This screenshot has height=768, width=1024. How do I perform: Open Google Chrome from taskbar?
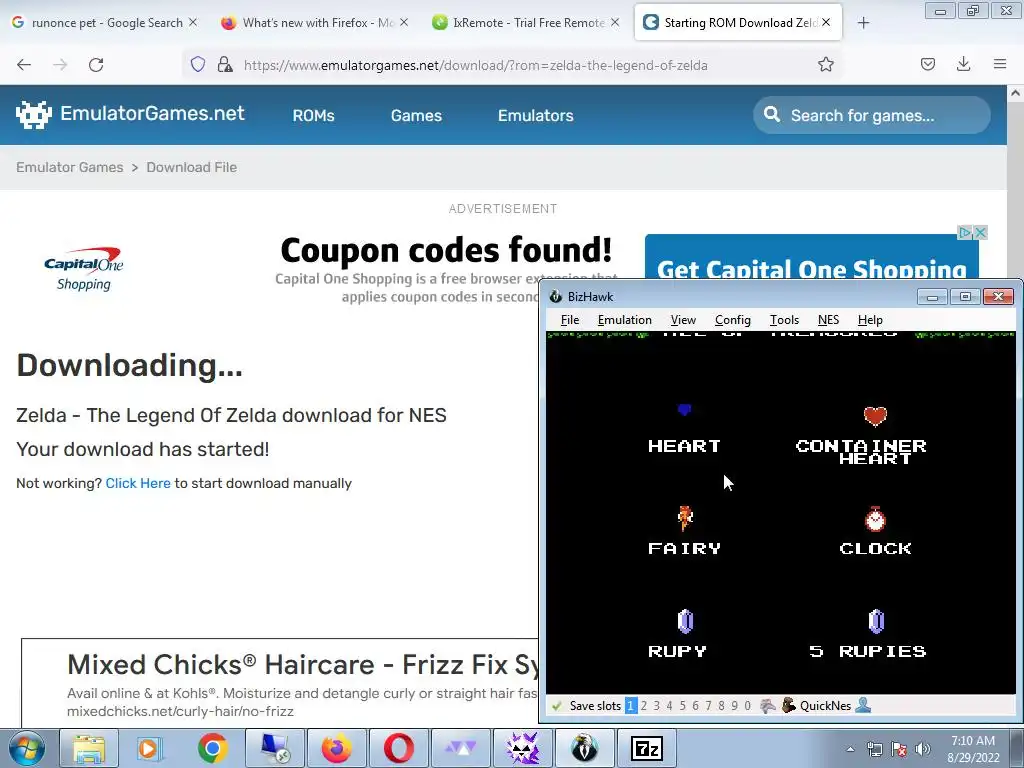pyautogui.click(x=212, y=748)
